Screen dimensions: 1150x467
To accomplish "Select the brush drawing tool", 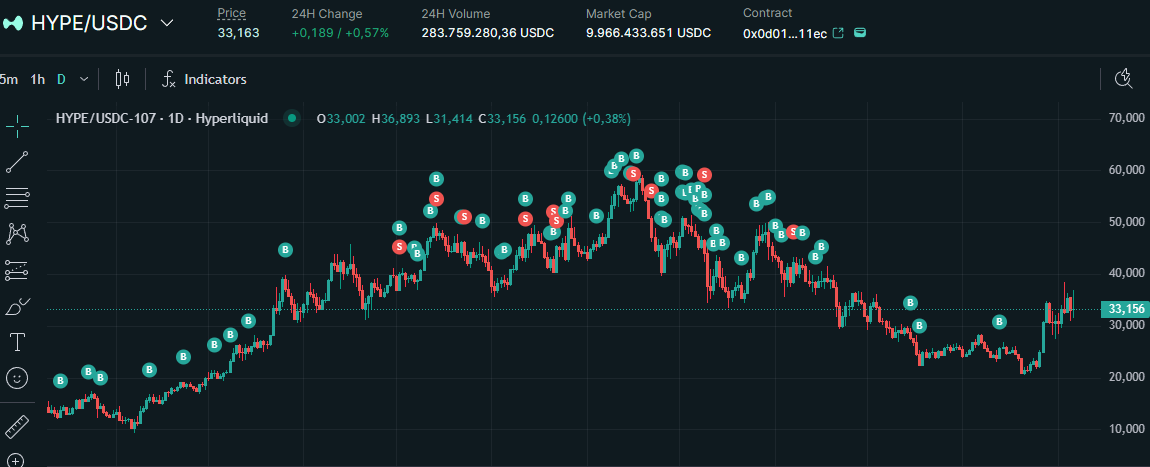I will [17, 306].
